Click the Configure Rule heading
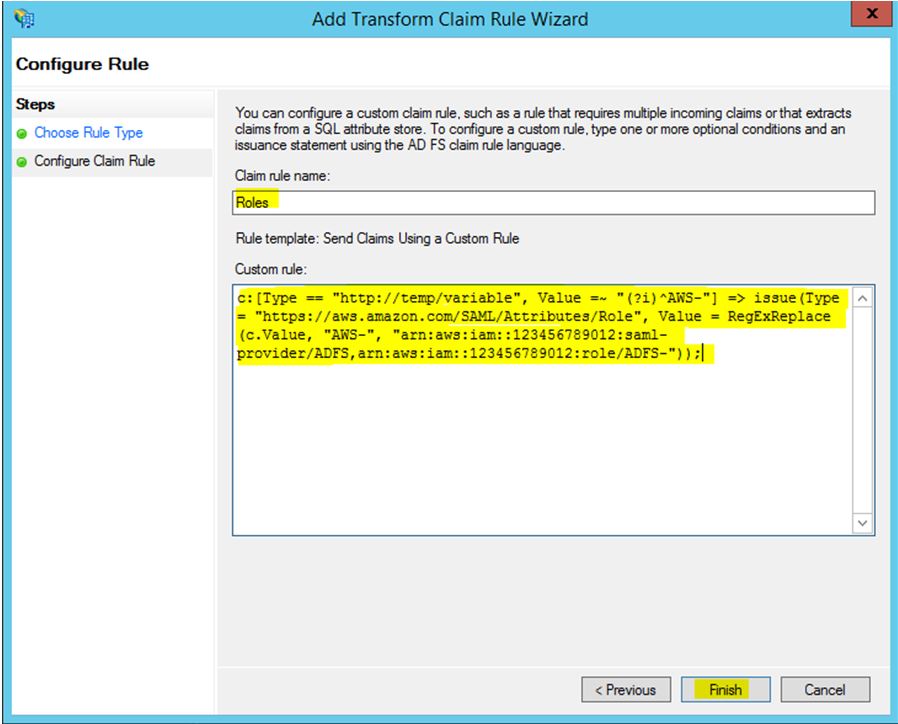Image resolution: width=898 pixels, height=724 pixels. pyautogui.click(x=82, y=64)
